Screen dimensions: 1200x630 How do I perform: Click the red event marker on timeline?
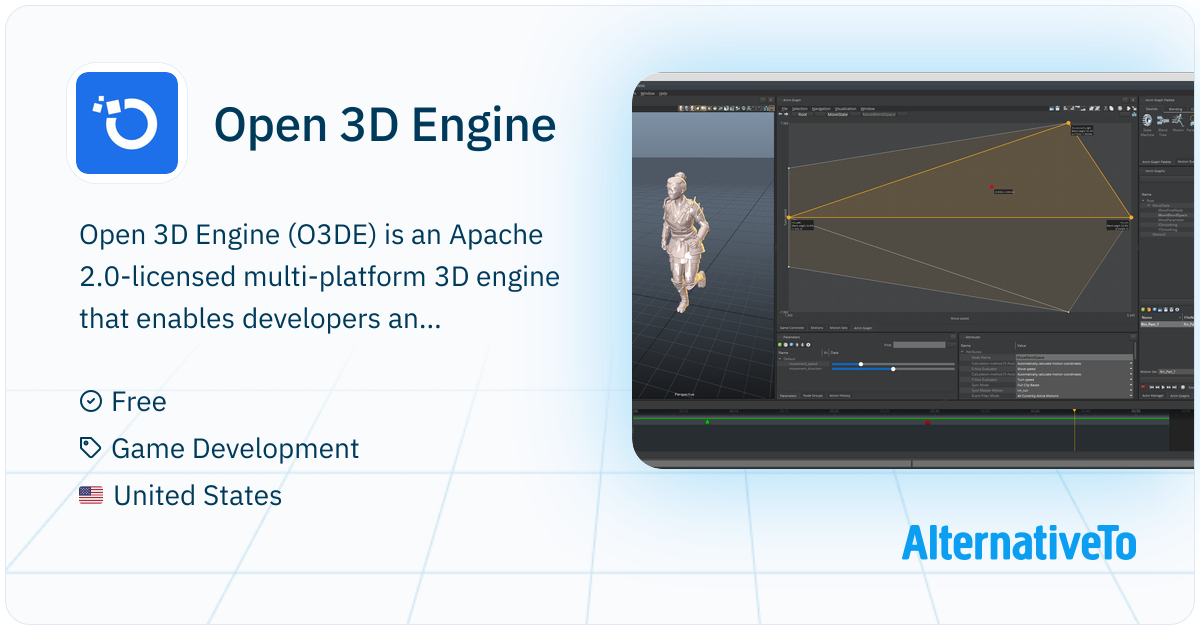(927, 423)
